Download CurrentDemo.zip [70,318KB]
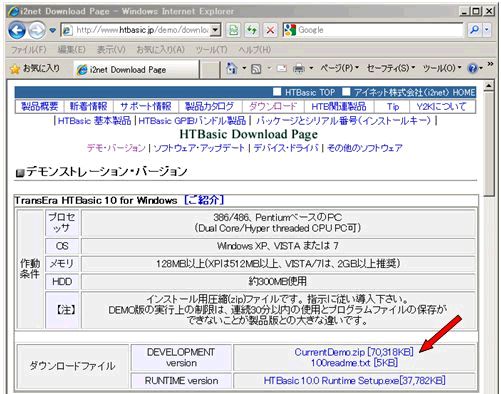The image size is (501, 394). click(354, 352)
